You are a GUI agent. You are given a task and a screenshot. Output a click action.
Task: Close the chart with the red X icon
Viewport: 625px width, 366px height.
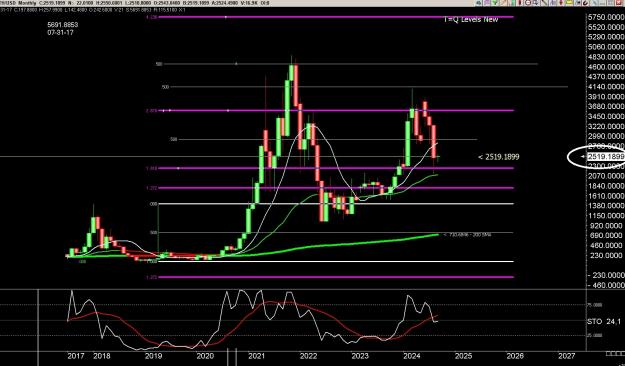(x=619, y=3)
